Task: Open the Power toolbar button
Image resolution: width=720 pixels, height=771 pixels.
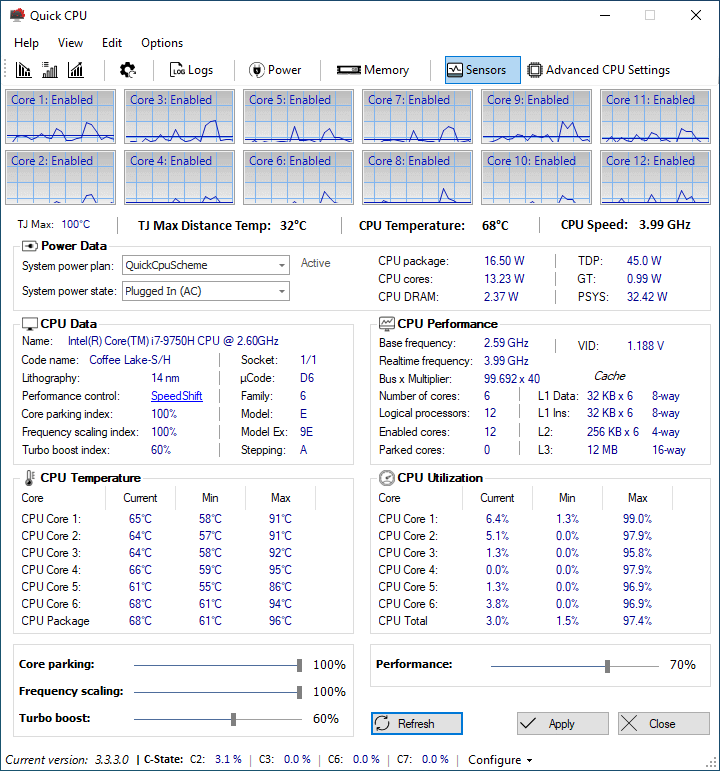Action: click(x=275, y=70)
